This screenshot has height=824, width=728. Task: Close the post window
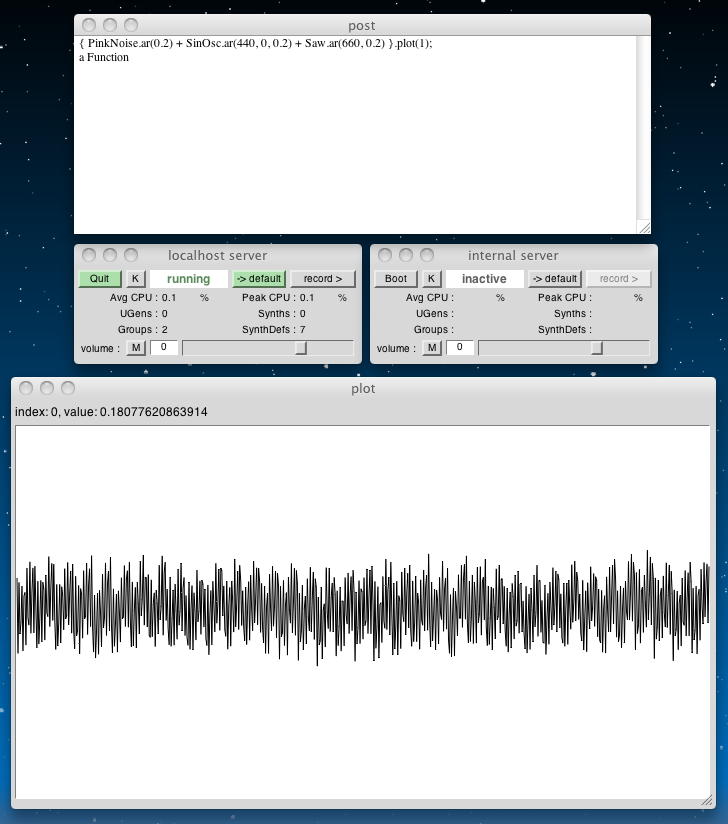point(89,25)
